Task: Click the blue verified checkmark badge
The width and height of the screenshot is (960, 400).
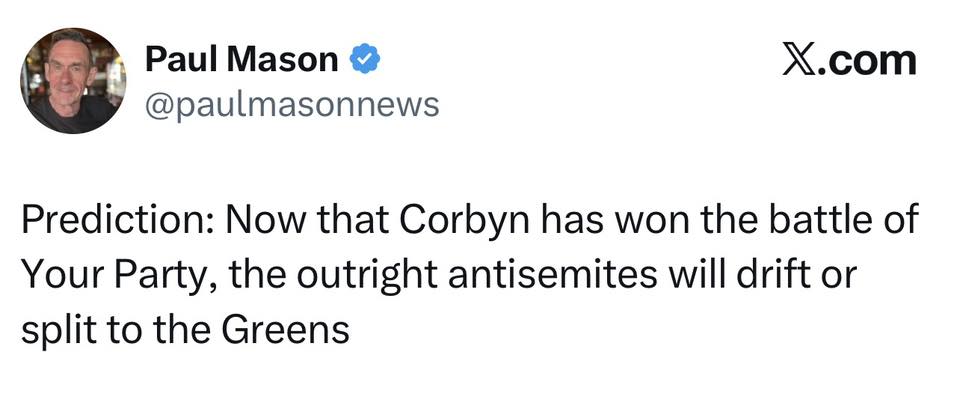Action: [364, 60]
